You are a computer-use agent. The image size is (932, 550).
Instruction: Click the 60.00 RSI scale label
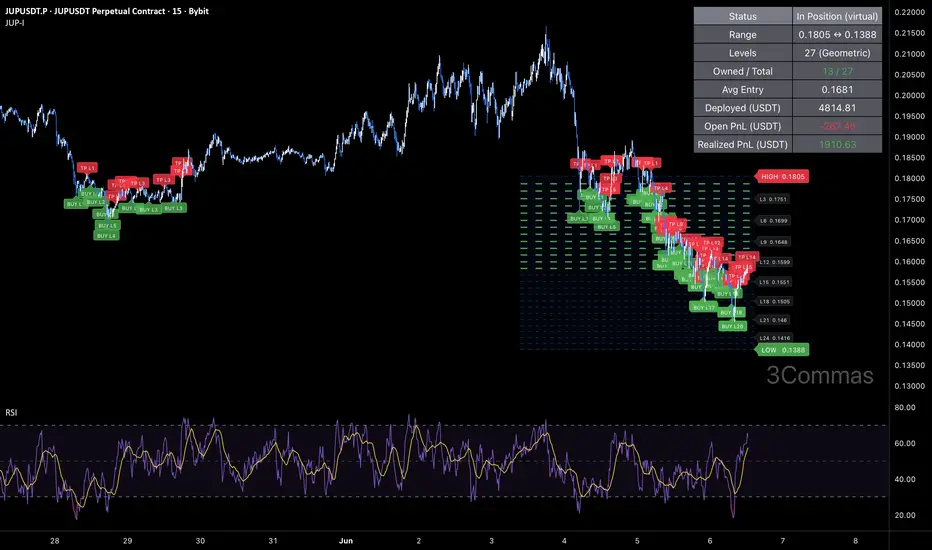905,444
